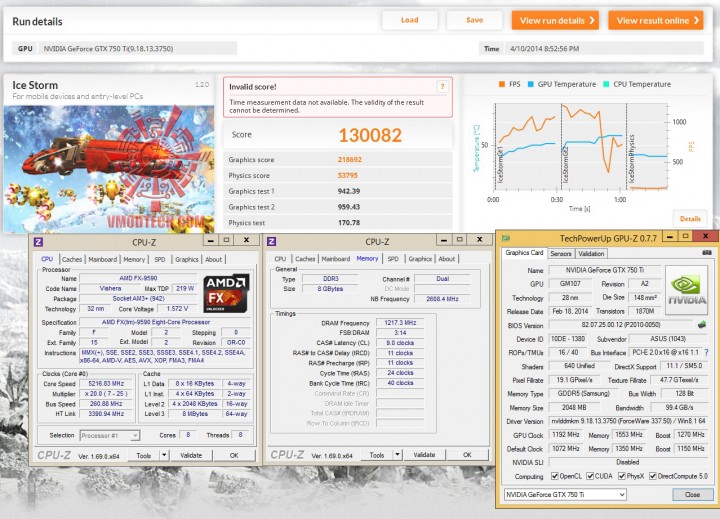The height and width of the screenshot is (519, 720).
Task: Click the Graphics score value 218692
Action: [349, 160]
